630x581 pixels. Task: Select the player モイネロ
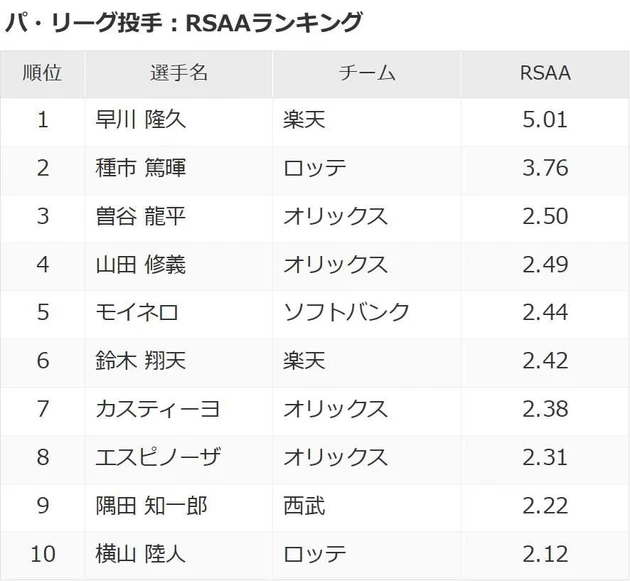tap(136, 312)
